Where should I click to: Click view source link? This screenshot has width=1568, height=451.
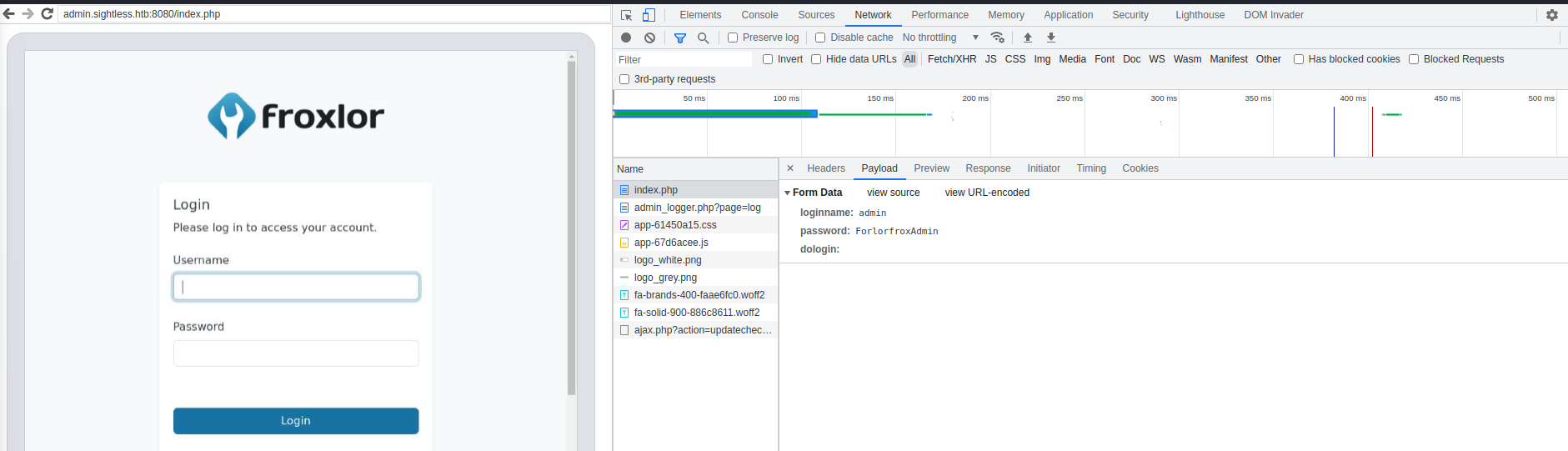(x=894, y=193)
